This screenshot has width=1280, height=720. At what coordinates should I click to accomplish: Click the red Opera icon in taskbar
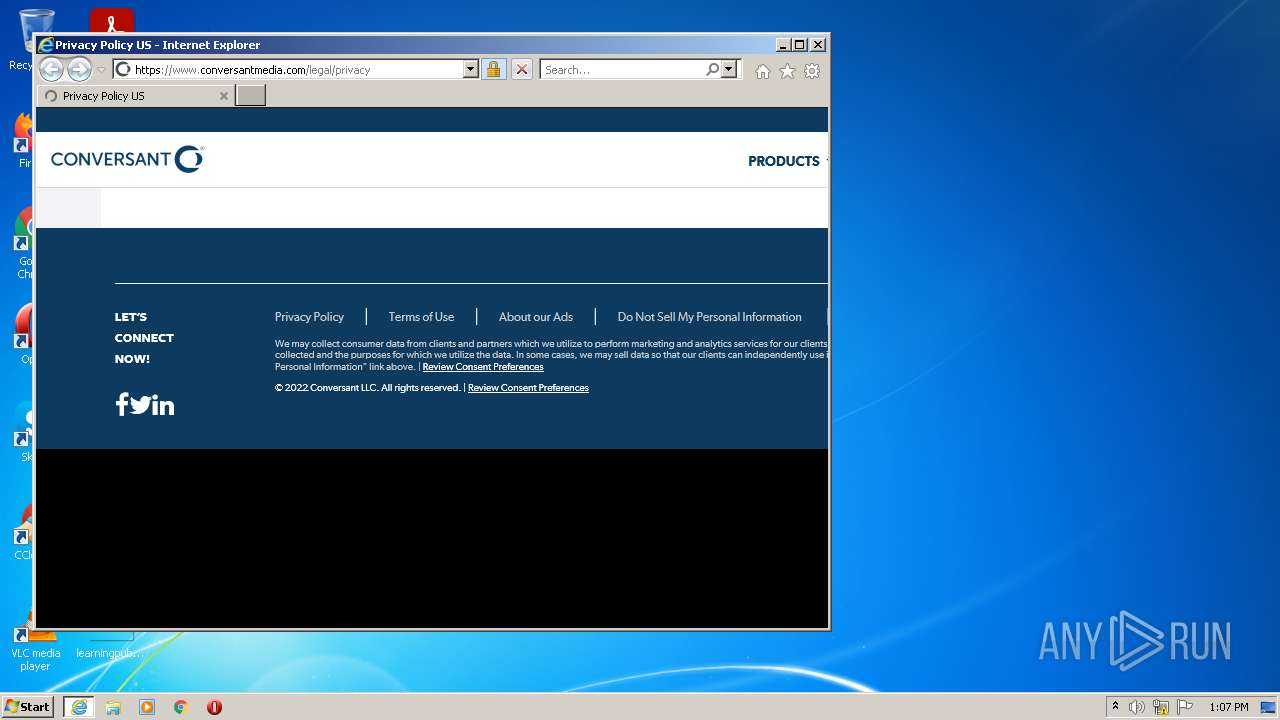[214, 707]
